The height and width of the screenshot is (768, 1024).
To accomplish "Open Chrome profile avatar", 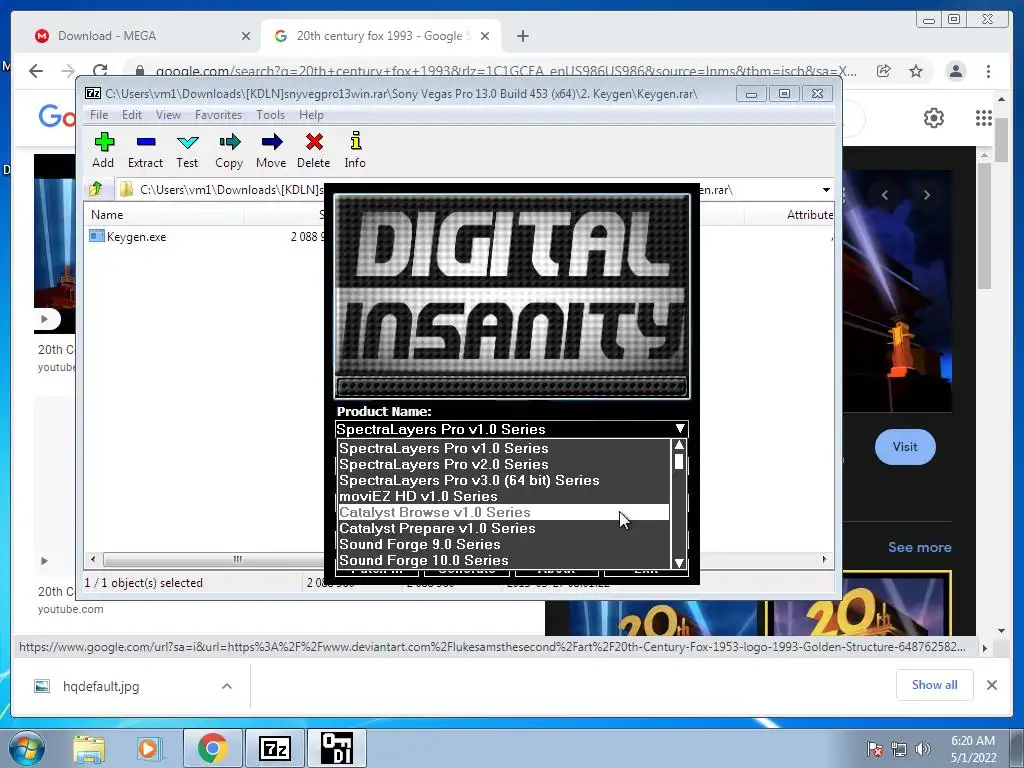I will 955,71.
